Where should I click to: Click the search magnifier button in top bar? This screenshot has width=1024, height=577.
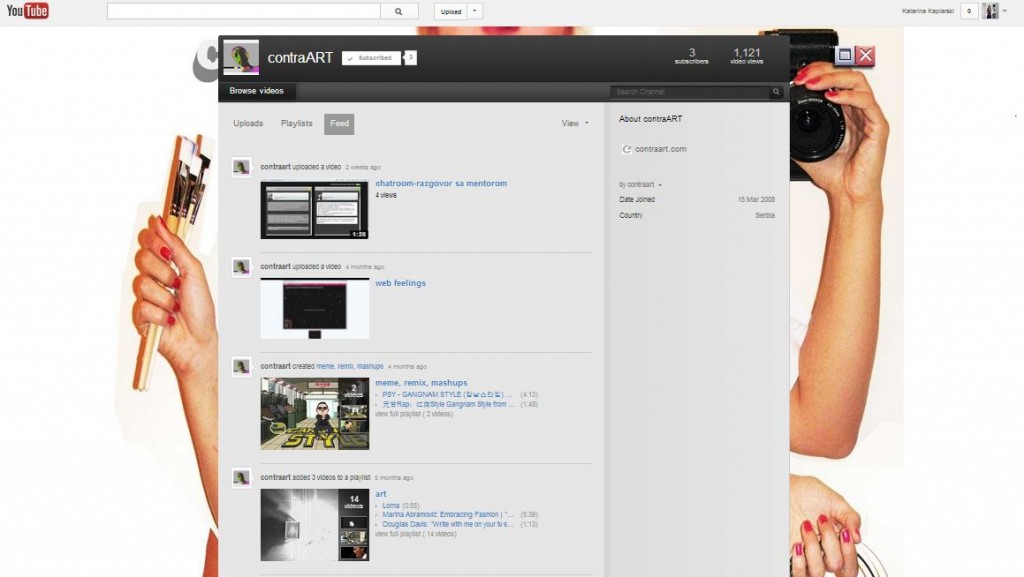399,11
